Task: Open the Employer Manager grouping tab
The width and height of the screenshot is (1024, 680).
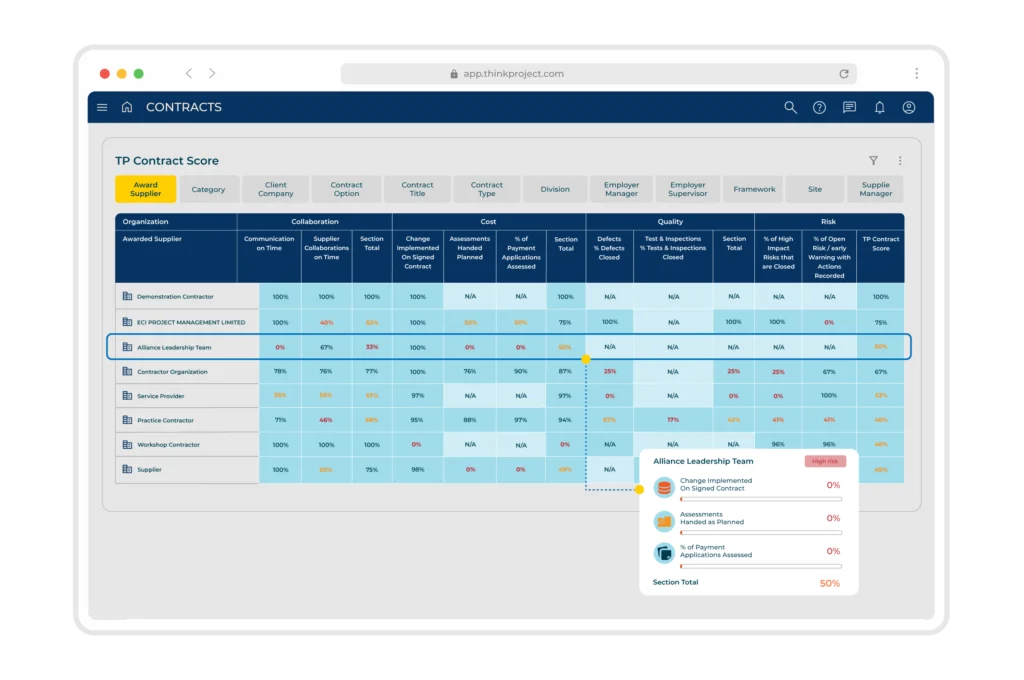Action: tap(621, 189)
